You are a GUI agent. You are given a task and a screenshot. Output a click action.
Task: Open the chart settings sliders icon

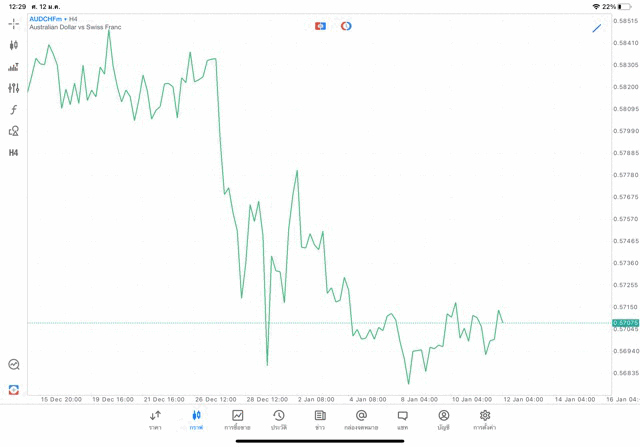[x=14, y=88]
